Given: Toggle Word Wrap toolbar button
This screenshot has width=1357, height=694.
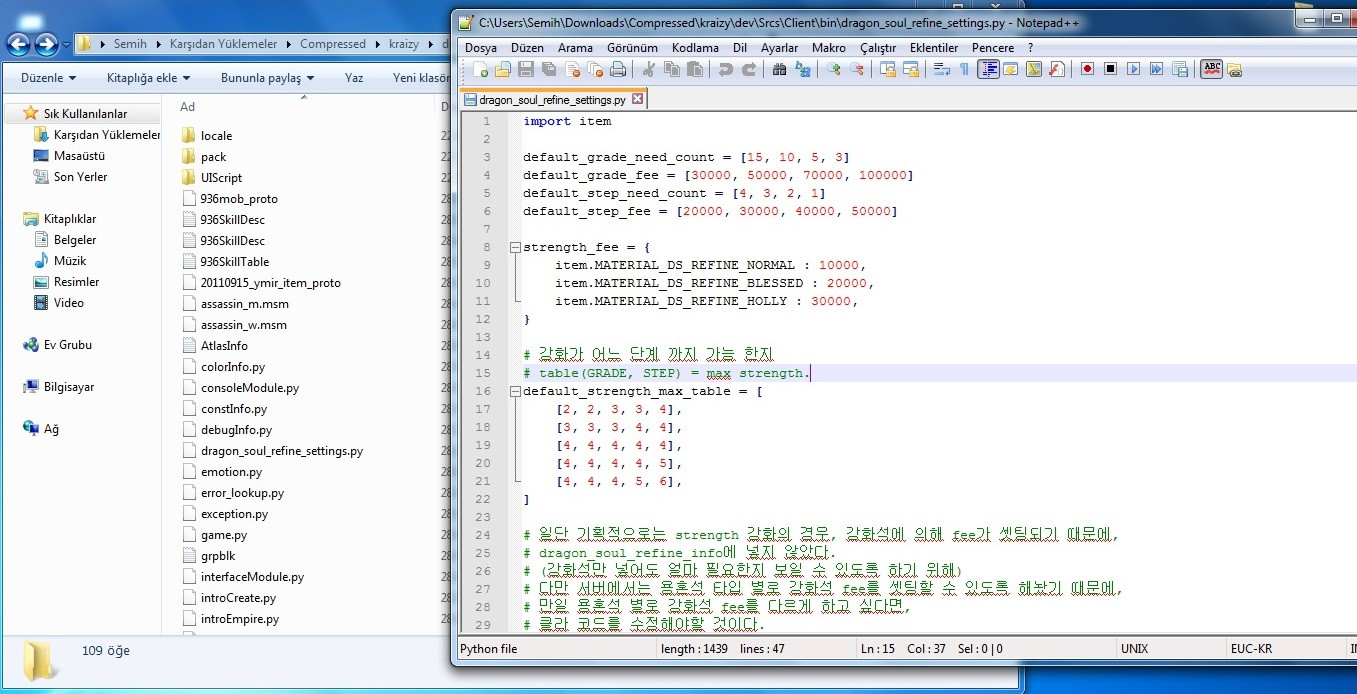Looking at the screenshot, I should pyautogui.click(x=941, y=69).
